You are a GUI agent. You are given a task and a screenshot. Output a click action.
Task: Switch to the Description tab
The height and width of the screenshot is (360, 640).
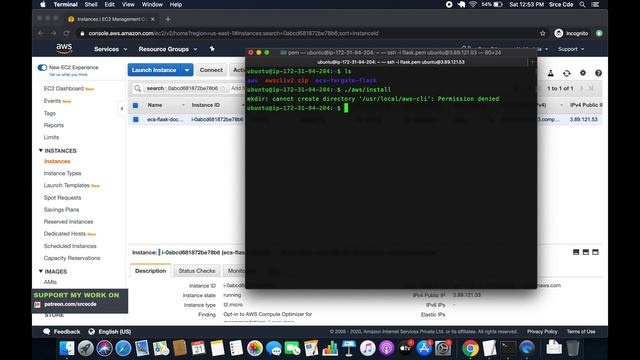tap(151, 271)
